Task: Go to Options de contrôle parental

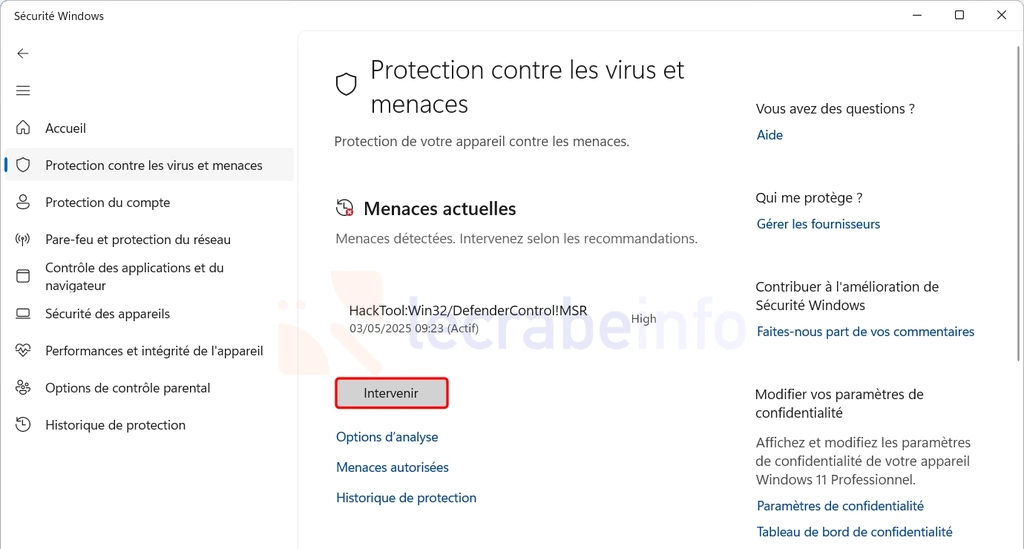Action: pos(128,388)
